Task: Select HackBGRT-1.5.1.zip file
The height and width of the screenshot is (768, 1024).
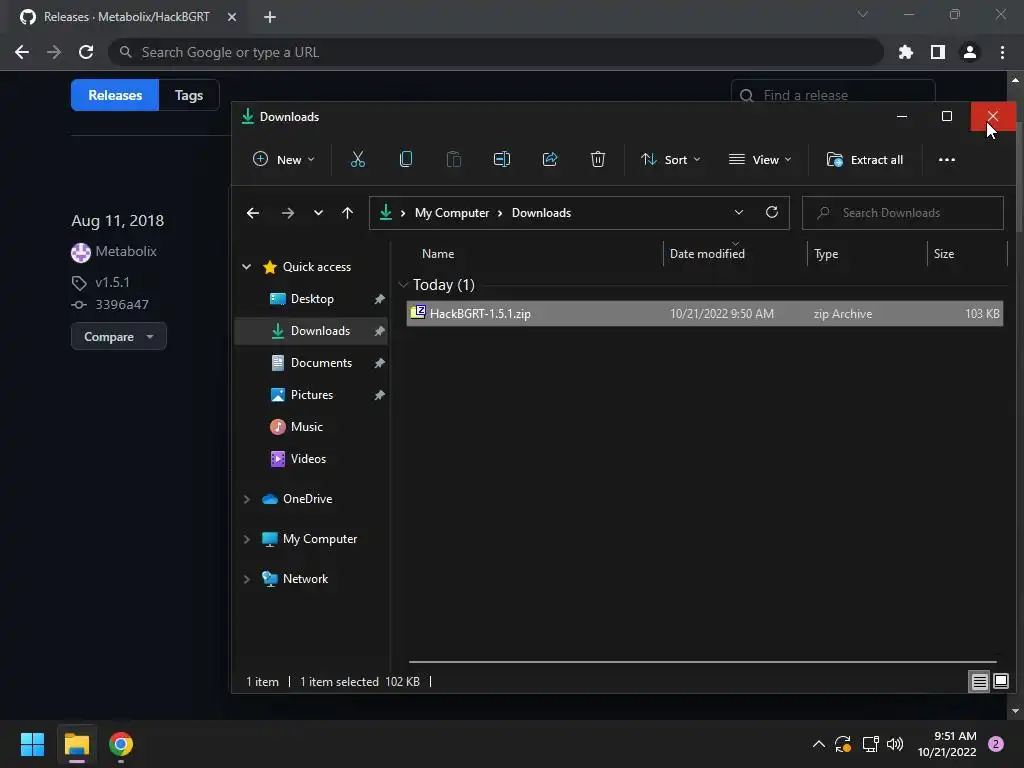Action: (705, 313)
